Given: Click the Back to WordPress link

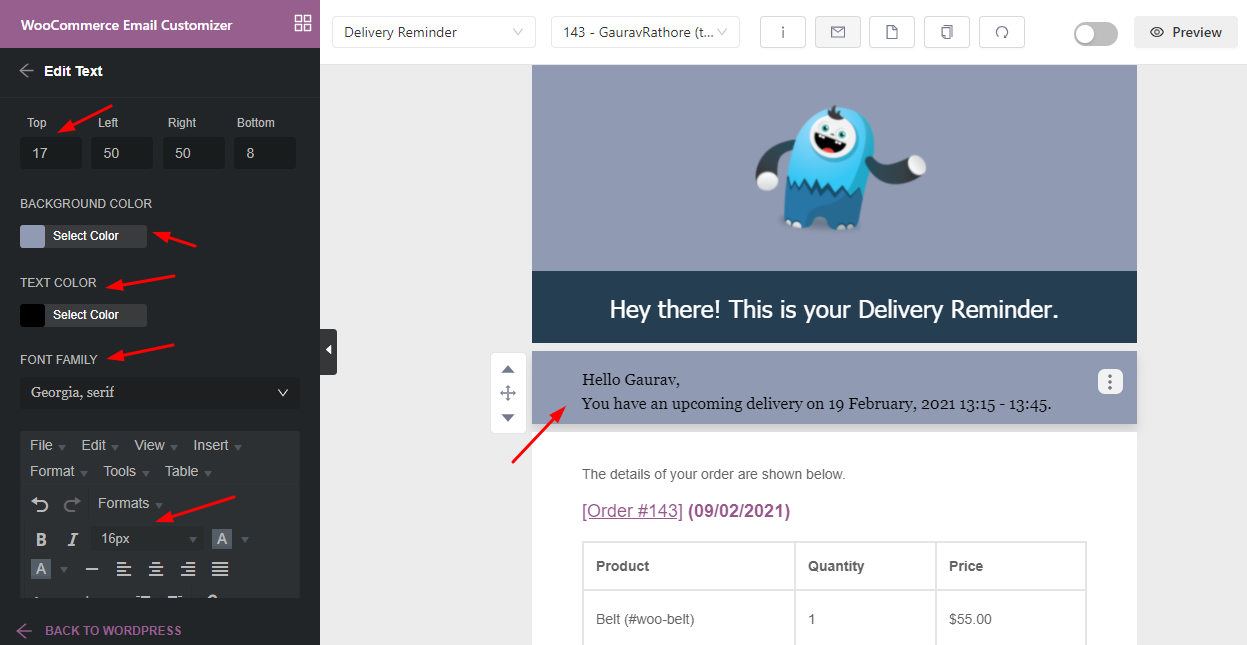Looking at the screenshot, I should coord(99,631).
